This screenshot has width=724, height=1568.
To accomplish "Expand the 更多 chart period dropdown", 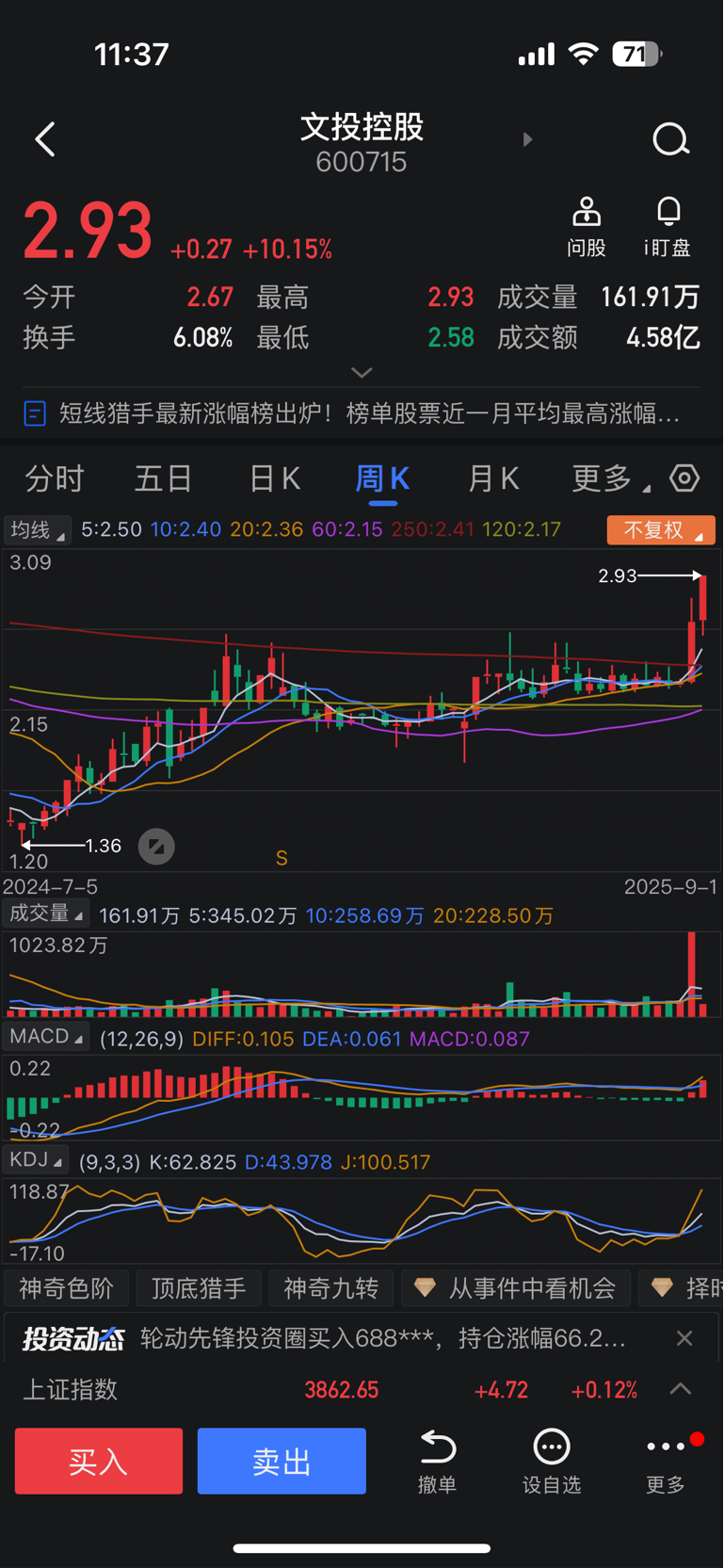I will tap(611, 478).
